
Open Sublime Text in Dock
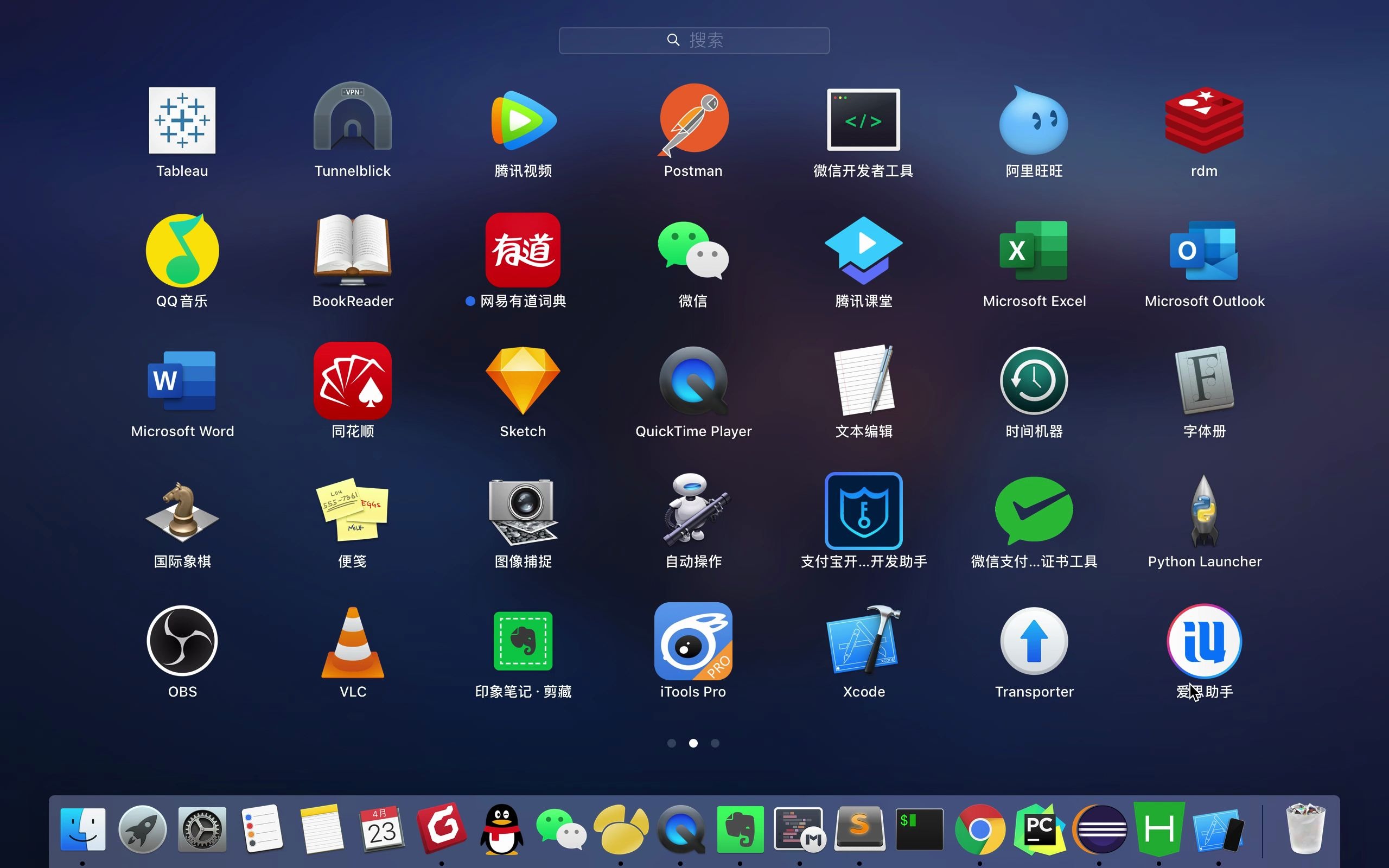pyautogui.click(x=859, y=829)
